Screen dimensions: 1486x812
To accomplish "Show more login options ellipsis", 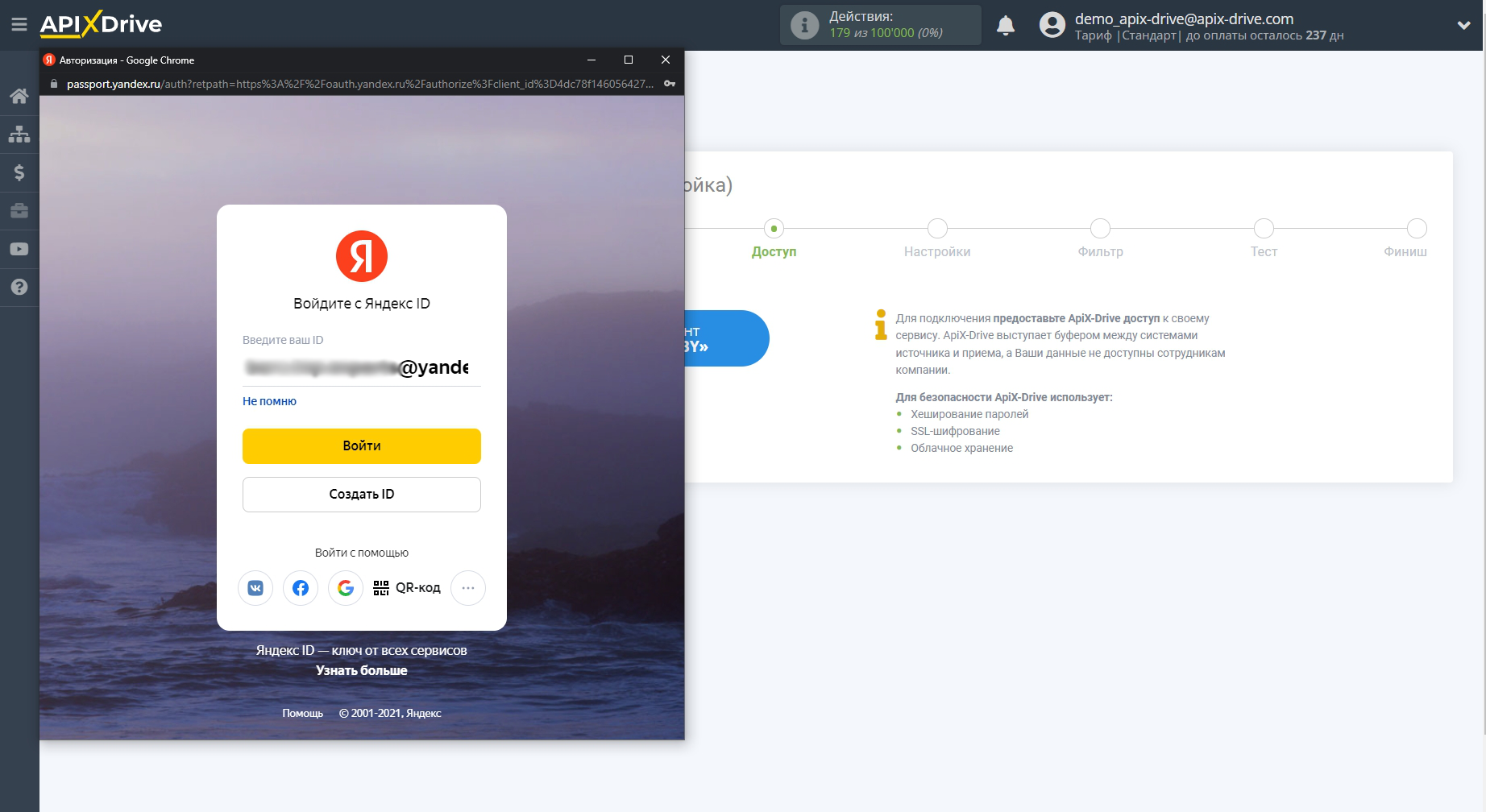I will coord(468,588).
